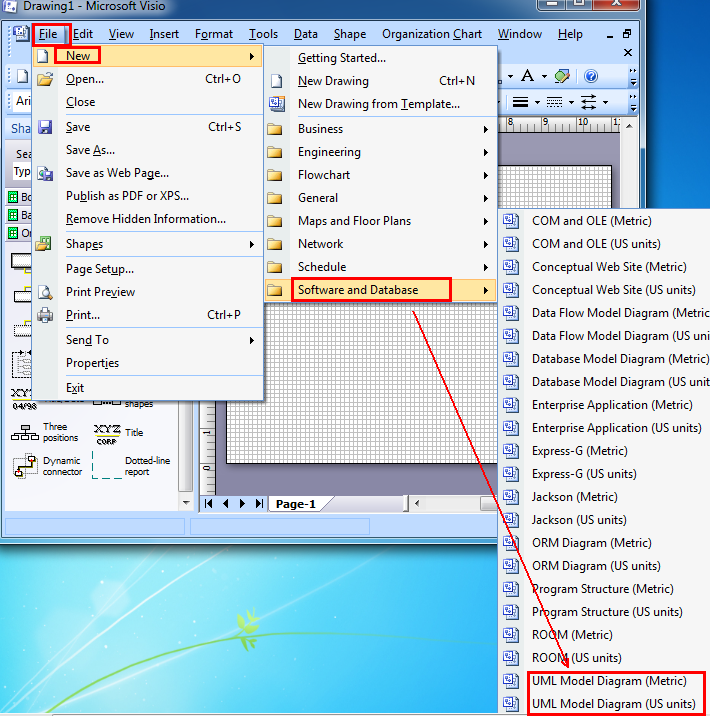Click the Dotted-line report shape icon
The image size is (710, 716).
107,465
